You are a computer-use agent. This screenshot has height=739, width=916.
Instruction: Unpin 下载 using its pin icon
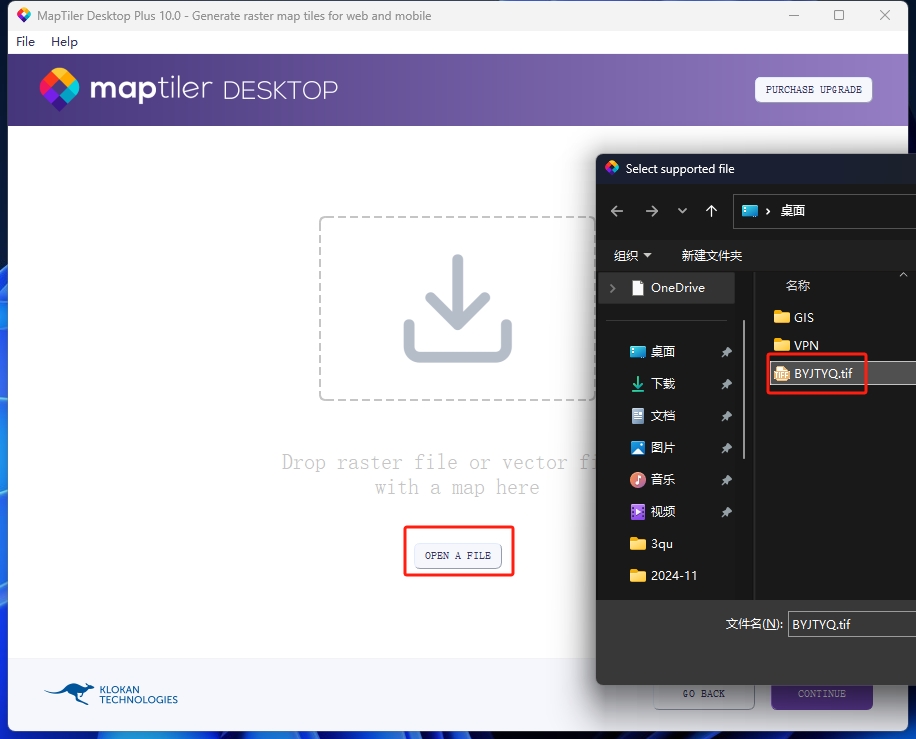coord(726,384)
